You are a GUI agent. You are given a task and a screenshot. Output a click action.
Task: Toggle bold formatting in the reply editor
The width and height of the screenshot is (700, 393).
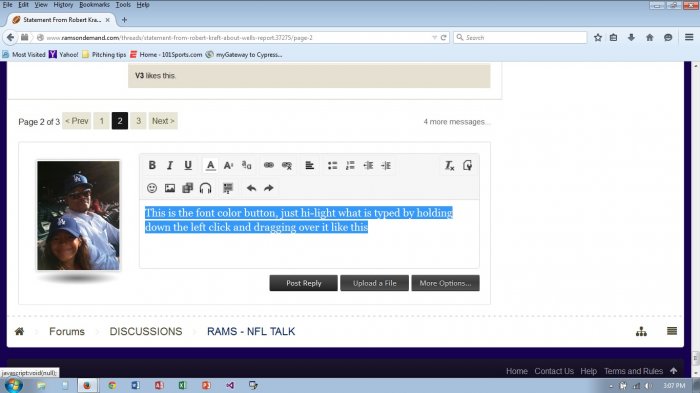(x=152, y=165)
